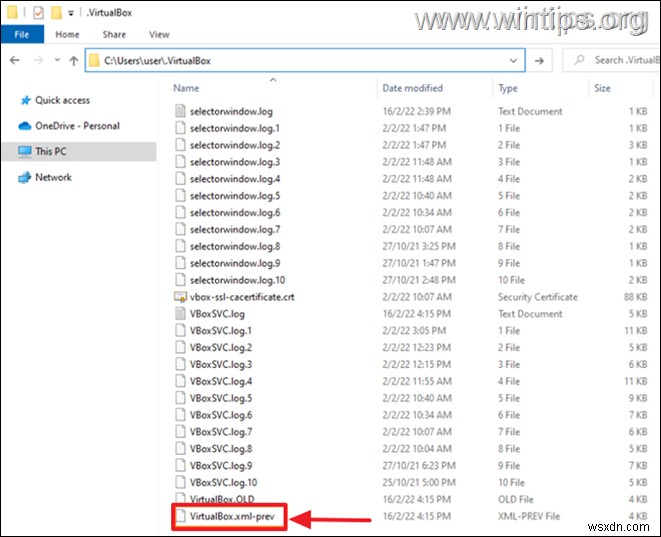Click the selectorwindow.log file icon
The image size is (661, 537).
(x=180, y=111)
